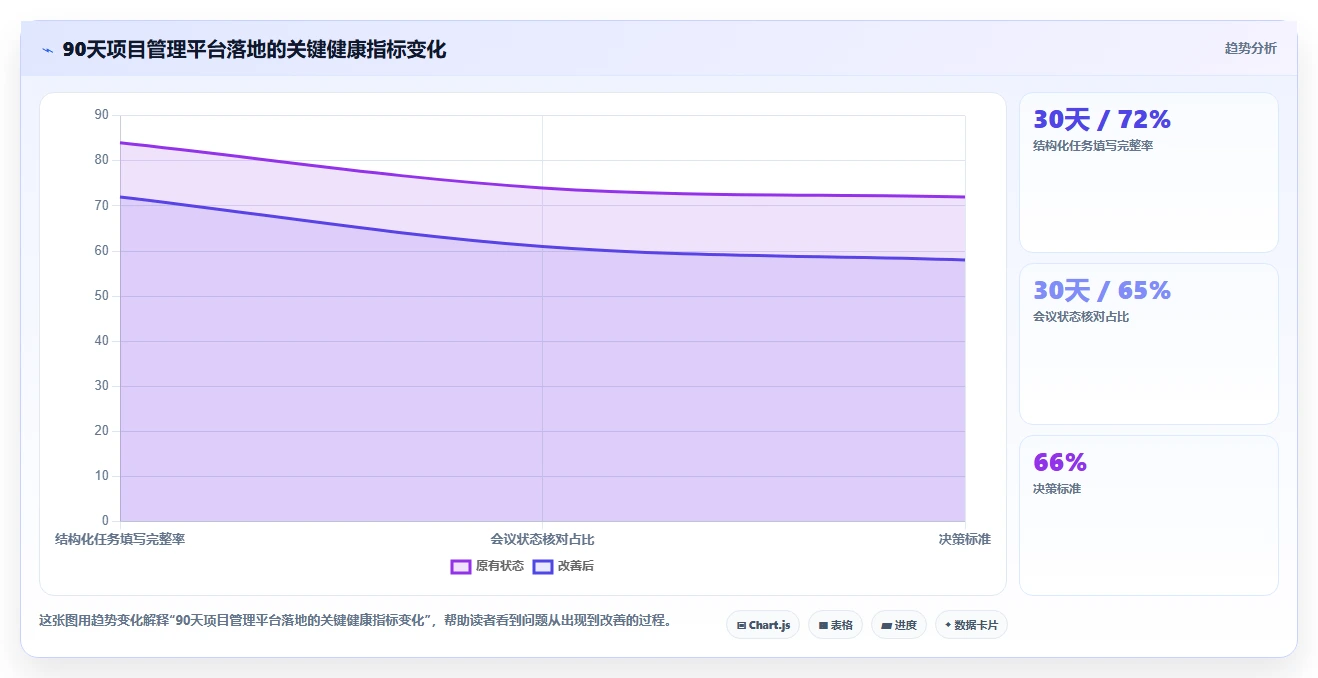Click 结构化任务填写完整率 card caption
The width and height of the screenshot is (1318, 678).
point(1093,146)
